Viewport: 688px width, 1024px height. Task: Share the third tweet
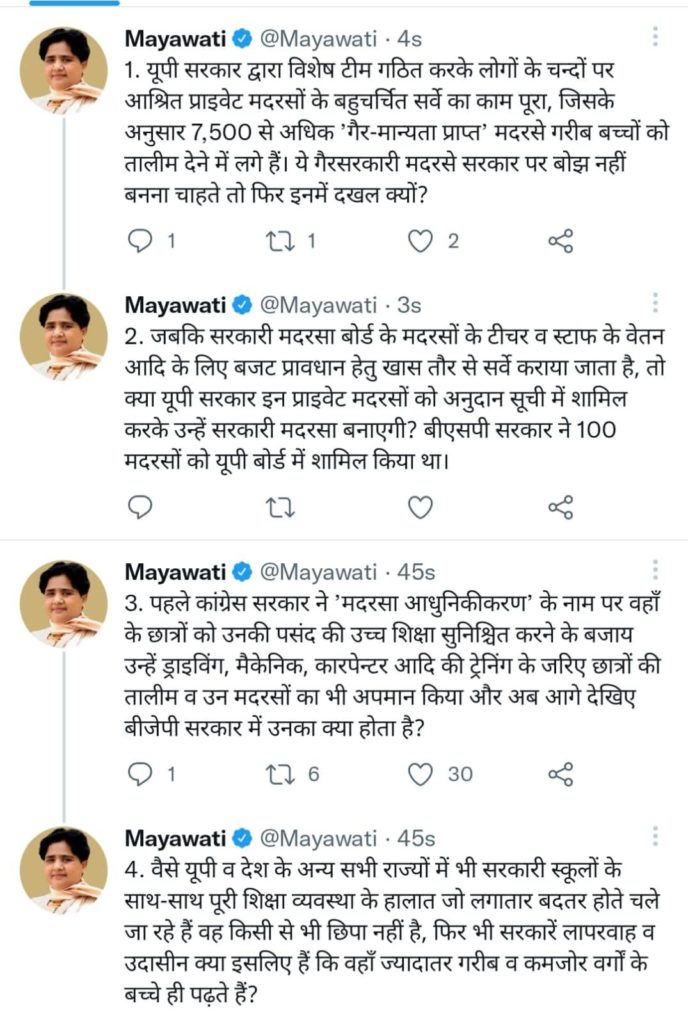point(561,774)
